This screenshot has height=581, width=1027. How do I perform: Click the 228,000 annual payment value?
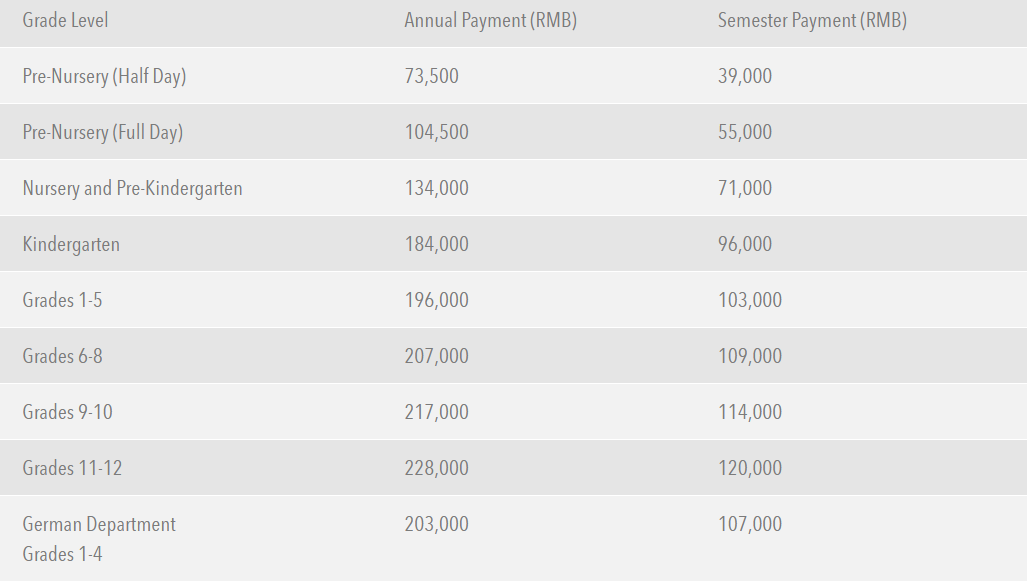coord(436,468)
